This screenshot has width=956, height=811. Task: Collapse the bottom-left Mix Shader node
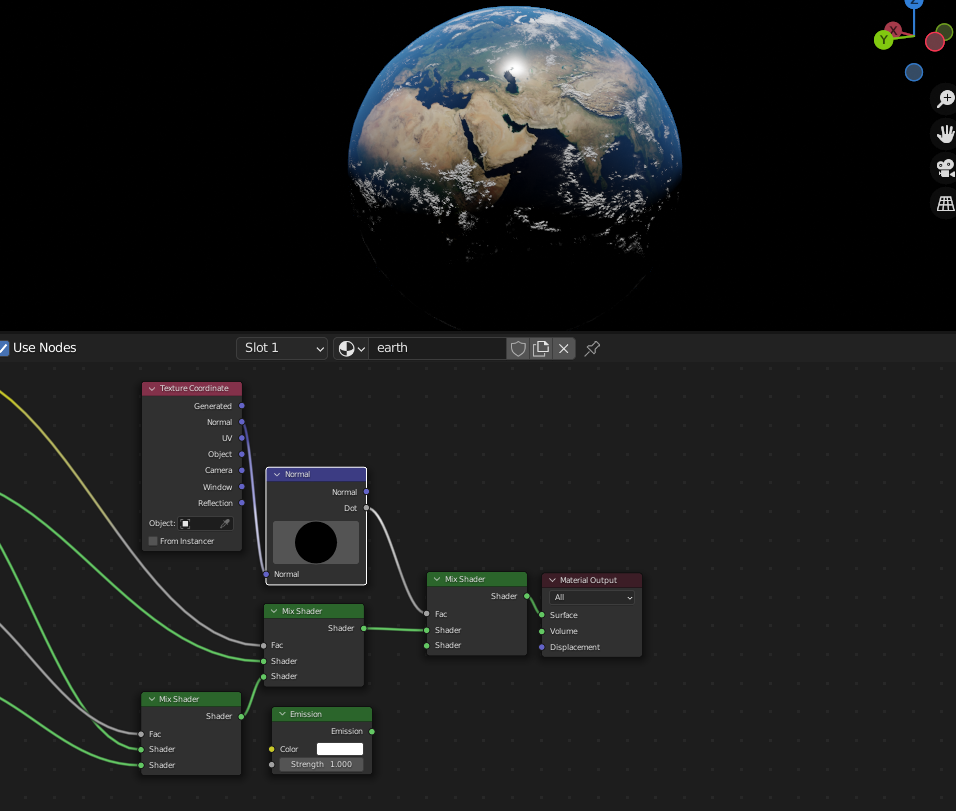click(x=152, y=699)
